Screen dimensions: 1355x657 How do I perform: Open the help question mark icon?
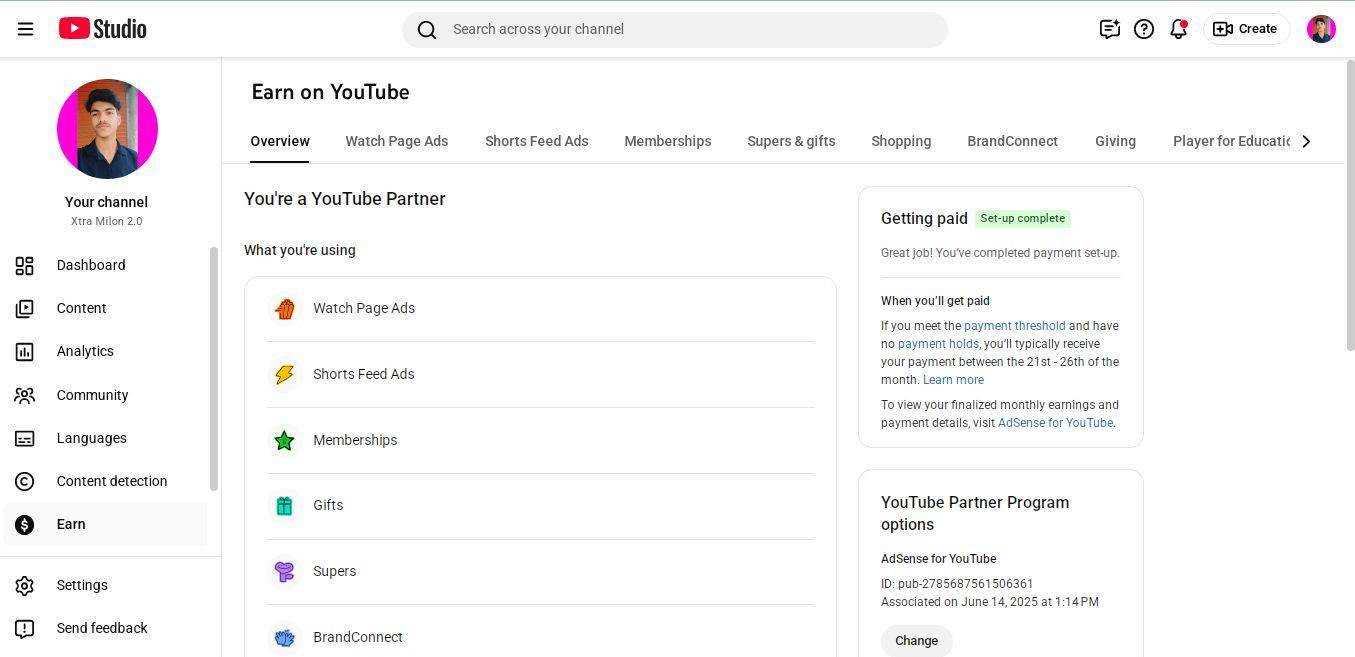coord(1144,29)
